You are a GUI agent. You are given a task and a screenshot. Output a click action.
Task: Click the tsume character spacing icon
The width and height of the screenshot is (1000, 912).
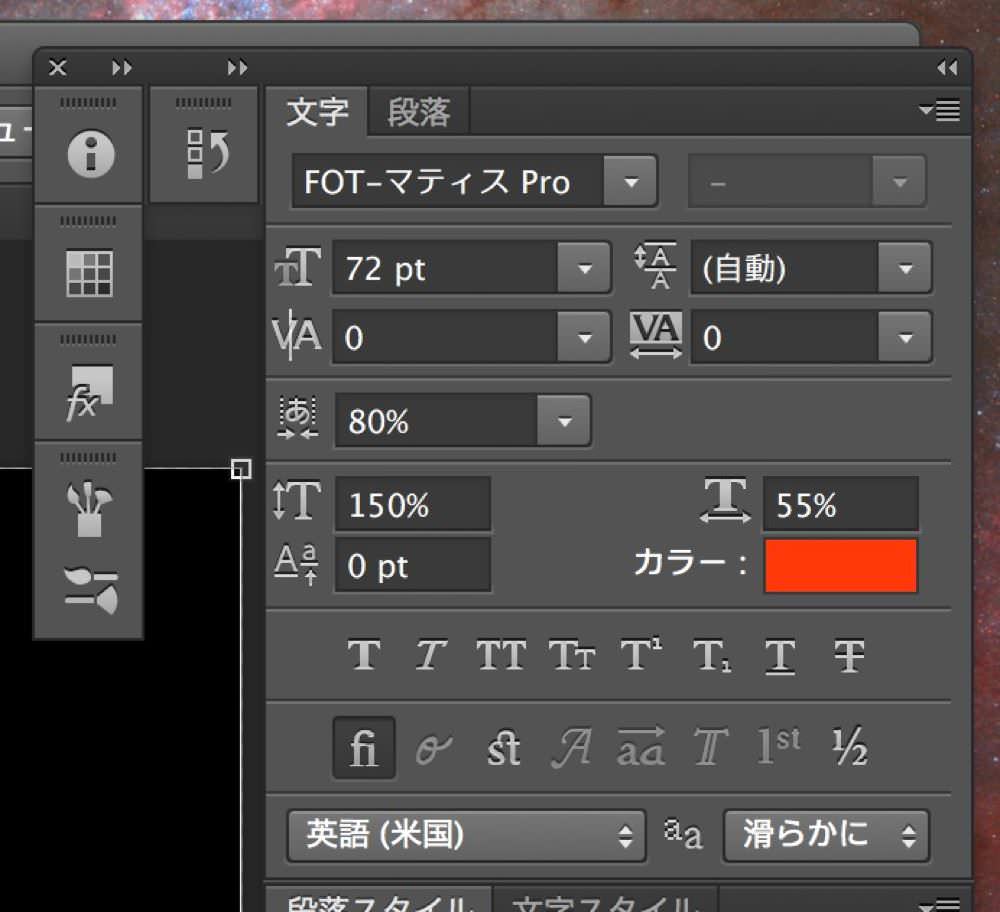point(298,417)
